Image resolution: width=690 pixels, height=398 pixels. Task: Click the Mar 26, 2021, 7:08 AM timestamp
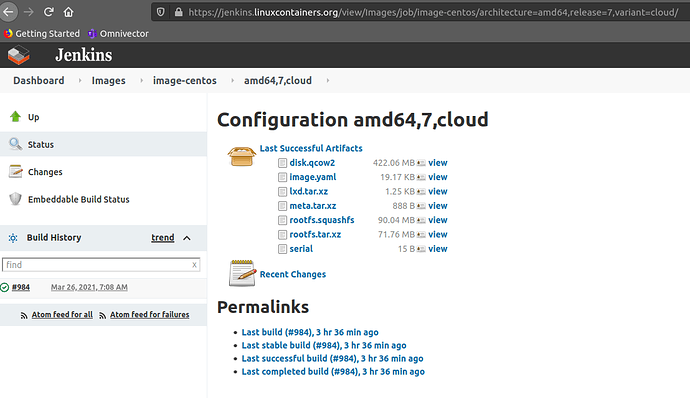(x=89, y=287)
